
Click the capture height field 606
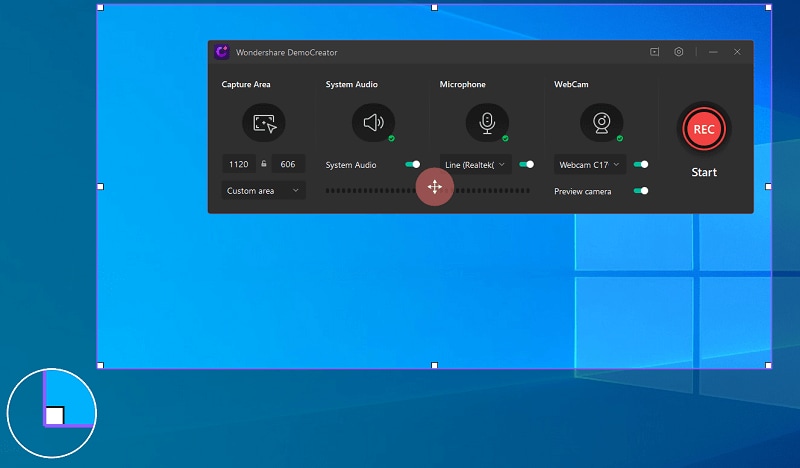pyautogui.click(x=288, y=164)
